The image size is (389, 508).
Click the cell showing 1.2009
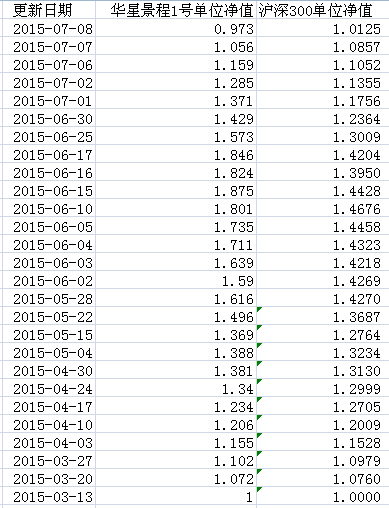pos(322,424)
